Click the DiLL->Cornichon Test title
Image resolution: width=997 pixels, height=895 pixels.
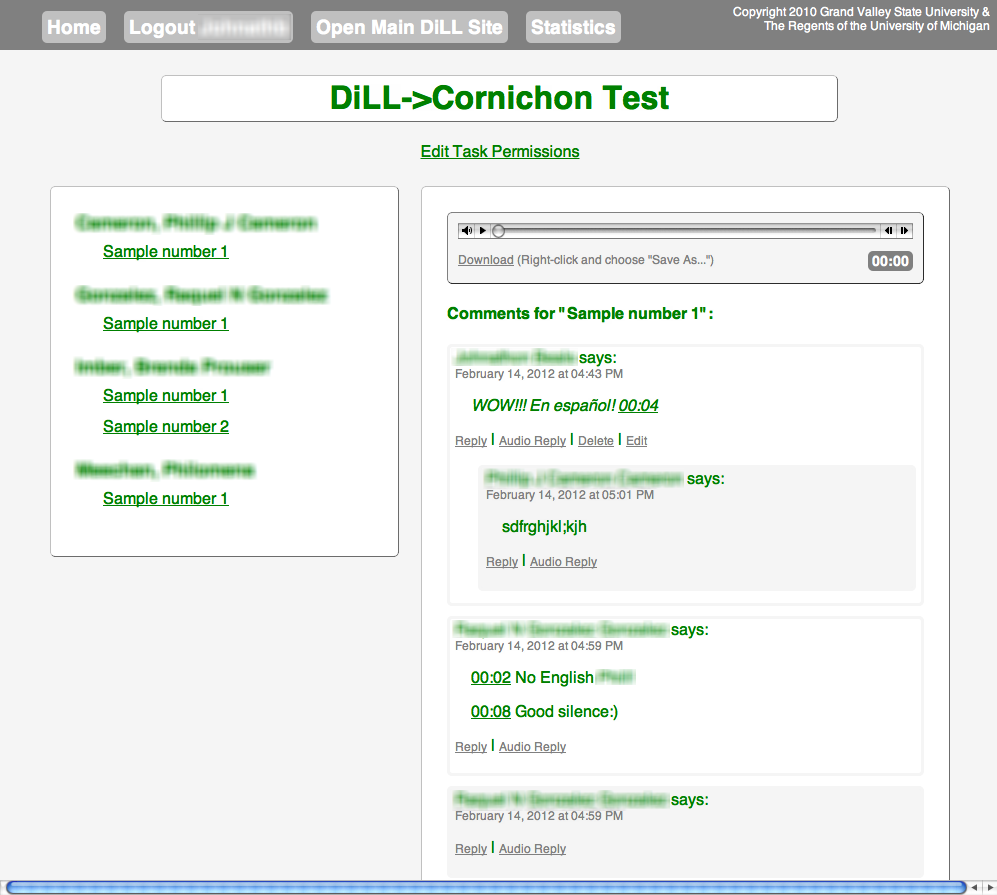pos(499,99)
